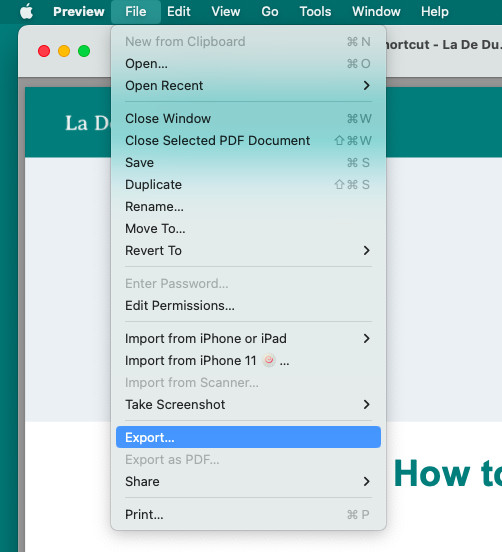Open the Edit menu

178,12
